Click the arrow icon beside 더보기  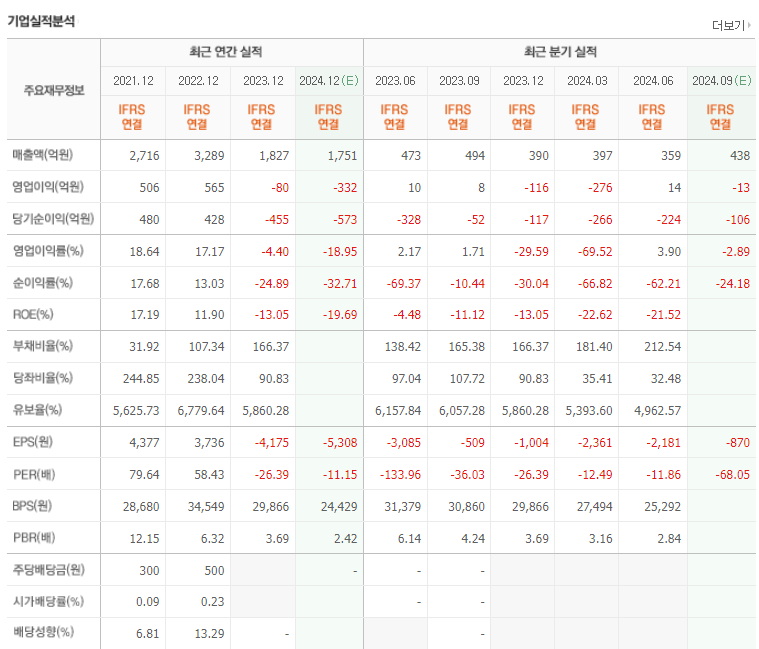tap(749, 25)
